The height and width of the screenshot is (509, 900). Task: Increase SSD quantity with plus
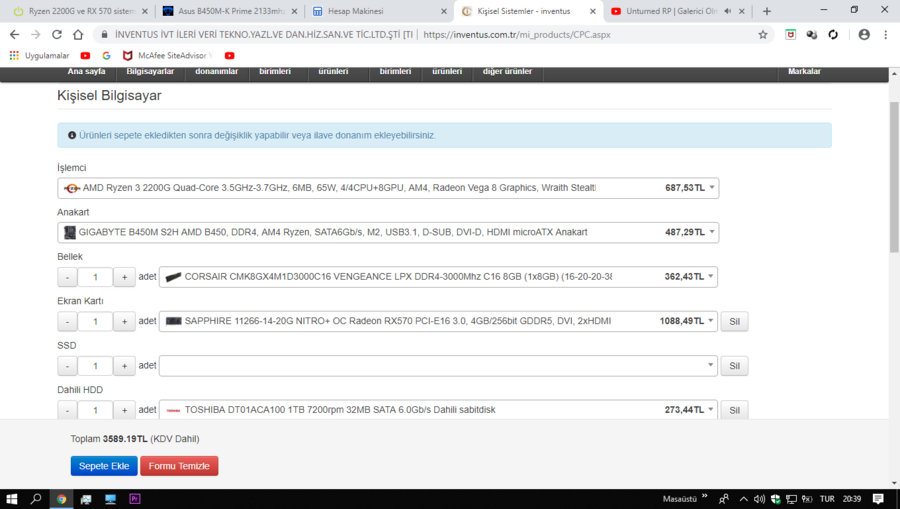click(124, 366)
